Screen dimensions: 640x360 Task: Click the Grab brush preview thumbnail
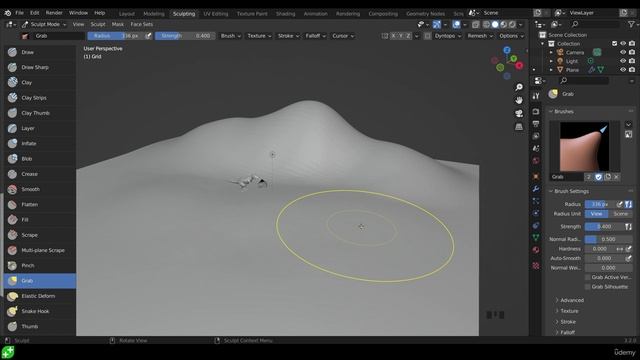pos(584,147)
